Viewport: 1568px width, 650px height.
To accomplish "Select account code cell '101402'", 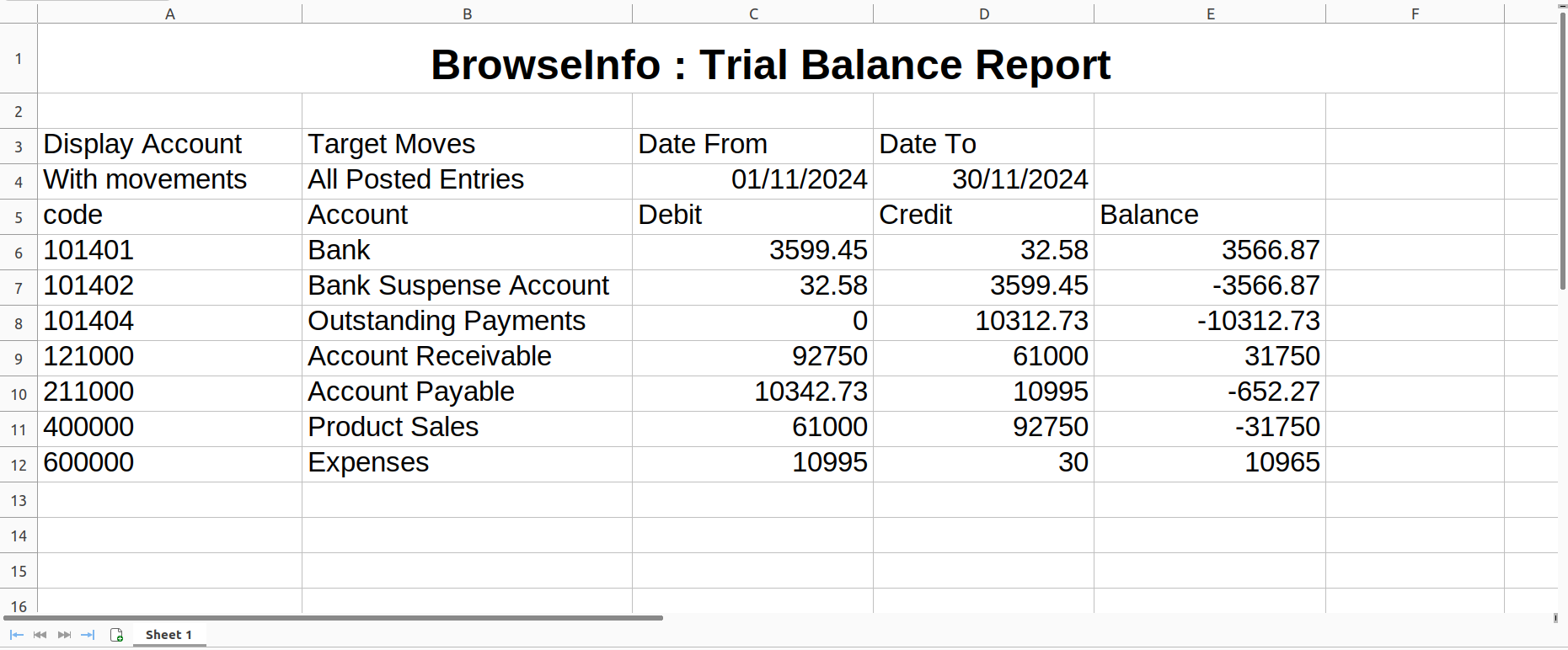I will click(x=170, y=287).
